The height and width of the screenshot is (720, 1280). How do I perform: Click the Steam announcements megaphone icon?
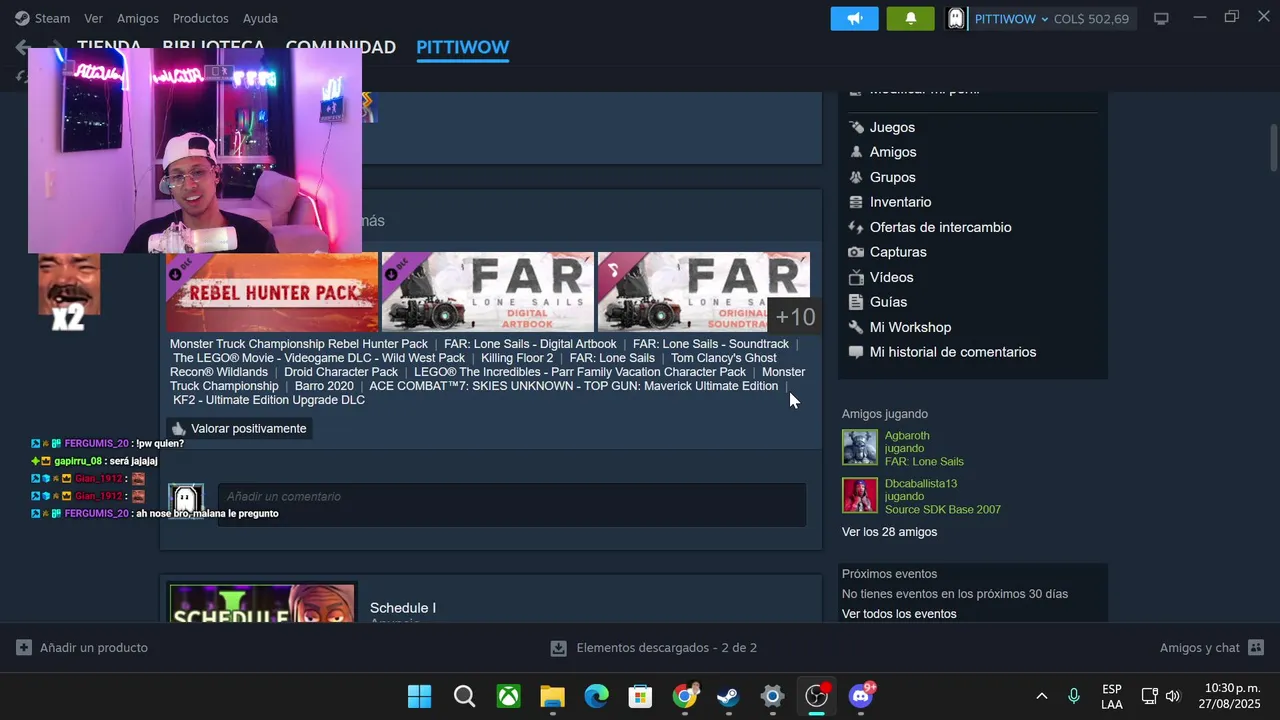(854, 18)
